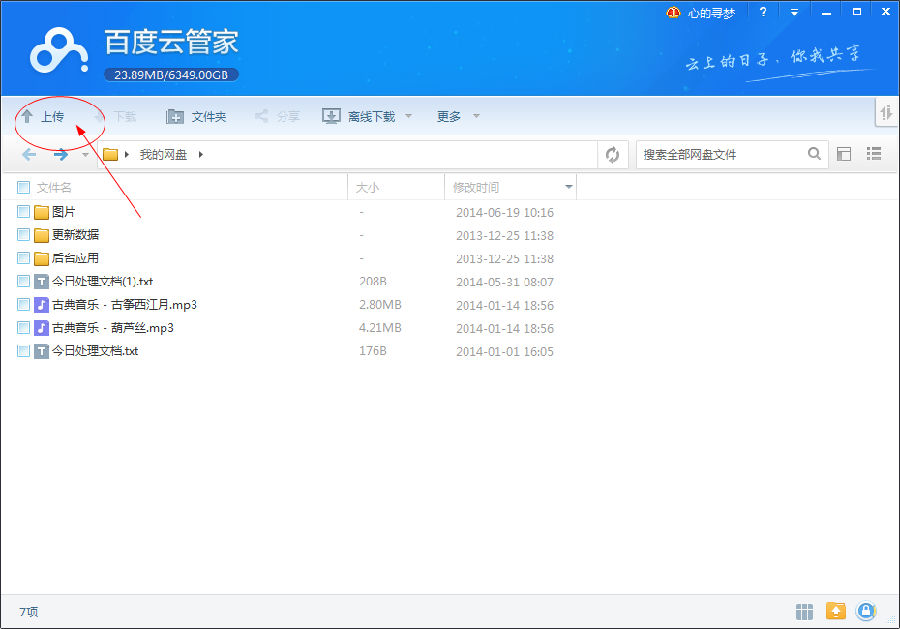
Task: Click the folder icon in the address bar
Action: pyautogui.click(x=110, y=154)
